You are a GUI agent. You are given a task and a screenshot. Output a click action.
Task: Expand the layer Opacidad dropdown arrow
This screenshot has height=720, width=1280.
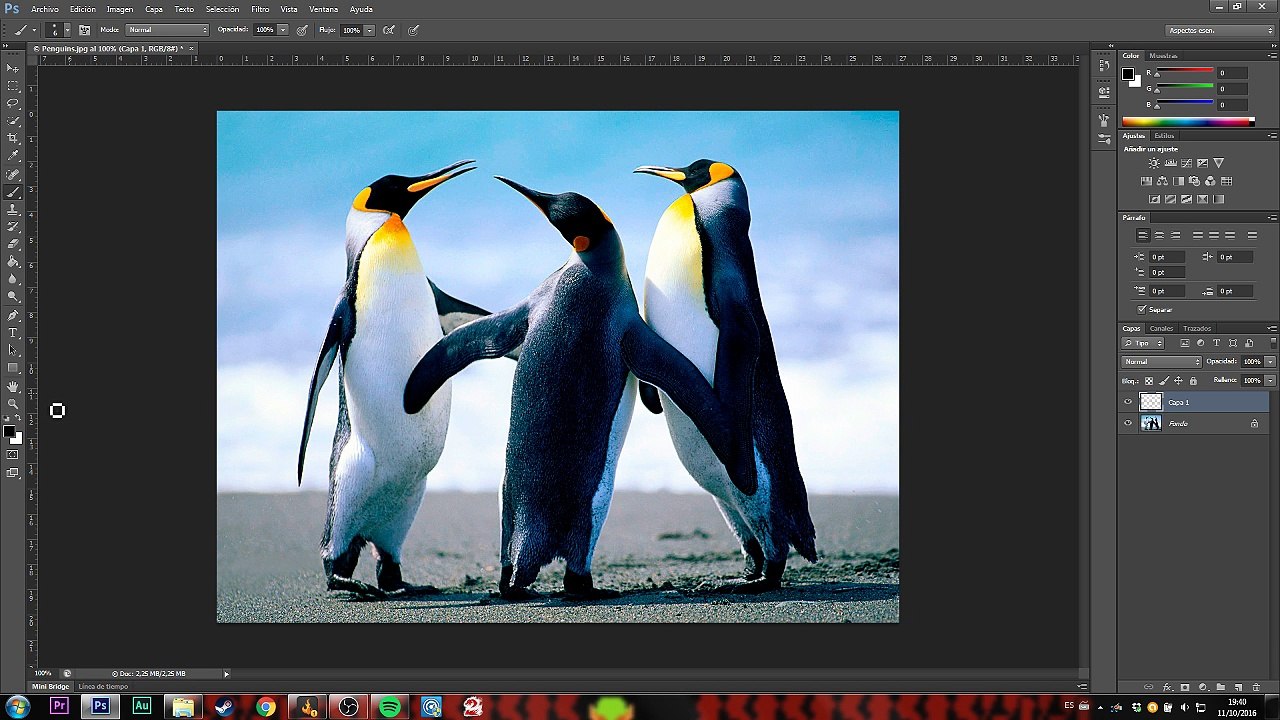(x=1270, y=362)
